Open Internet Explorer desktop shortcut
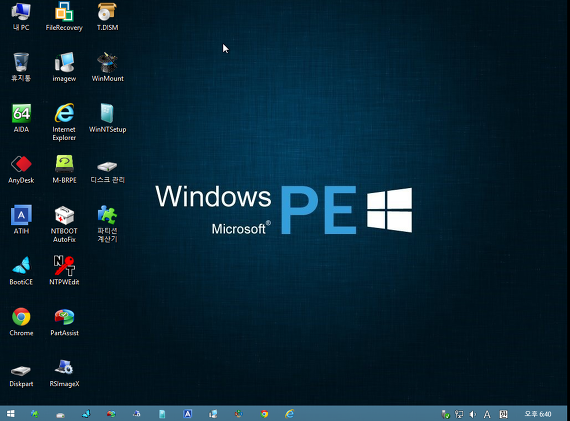The height and width of the screenshot is (421, 570). 64,122
